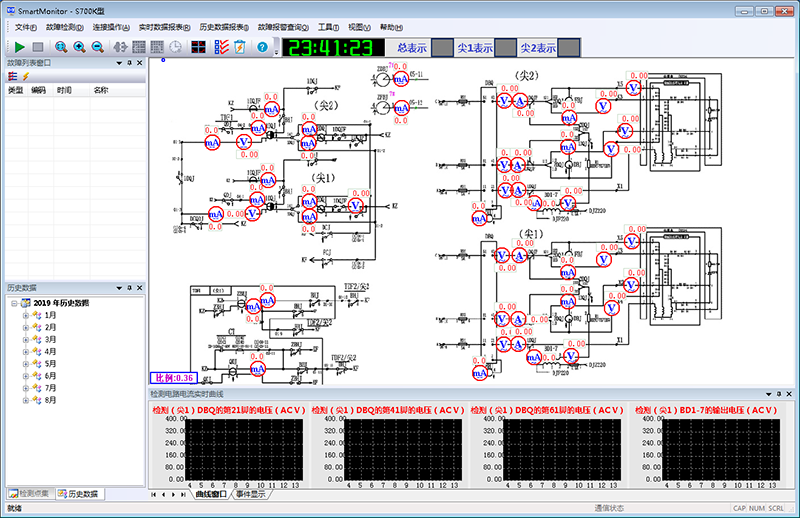Switch to the 检测点集 bottom tab
800x518 pixels.
click(x=30, y=494)
